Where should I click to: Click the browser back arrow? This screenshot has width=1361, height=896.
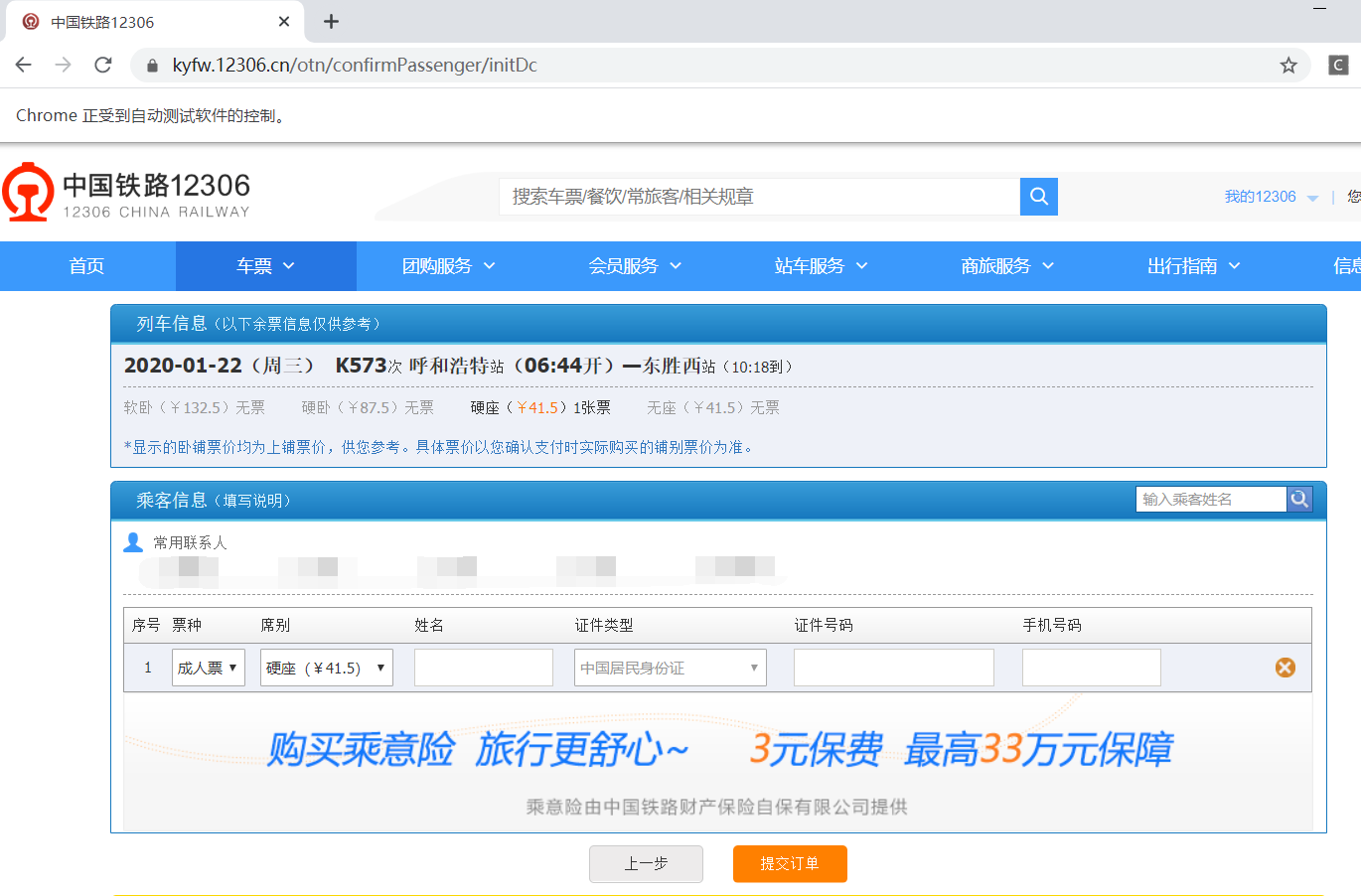pyautogui.click(x=23, y=65)
